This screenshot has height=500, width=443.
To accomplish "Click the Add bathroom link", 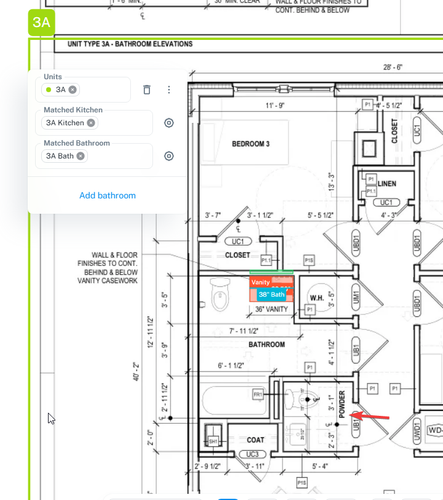I will (x=107, y=195).
